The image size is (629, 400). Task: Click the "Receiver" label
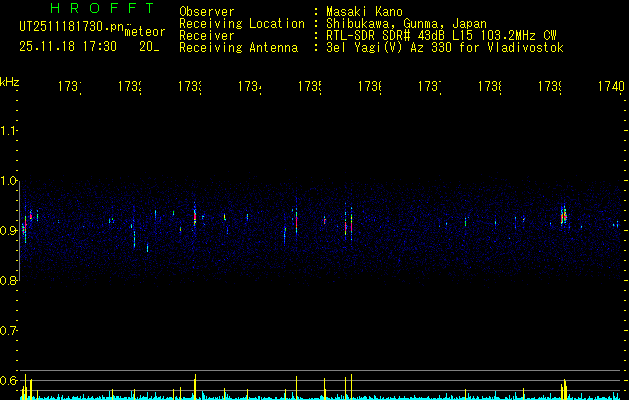pyautogui.click(x=207, y=36)
